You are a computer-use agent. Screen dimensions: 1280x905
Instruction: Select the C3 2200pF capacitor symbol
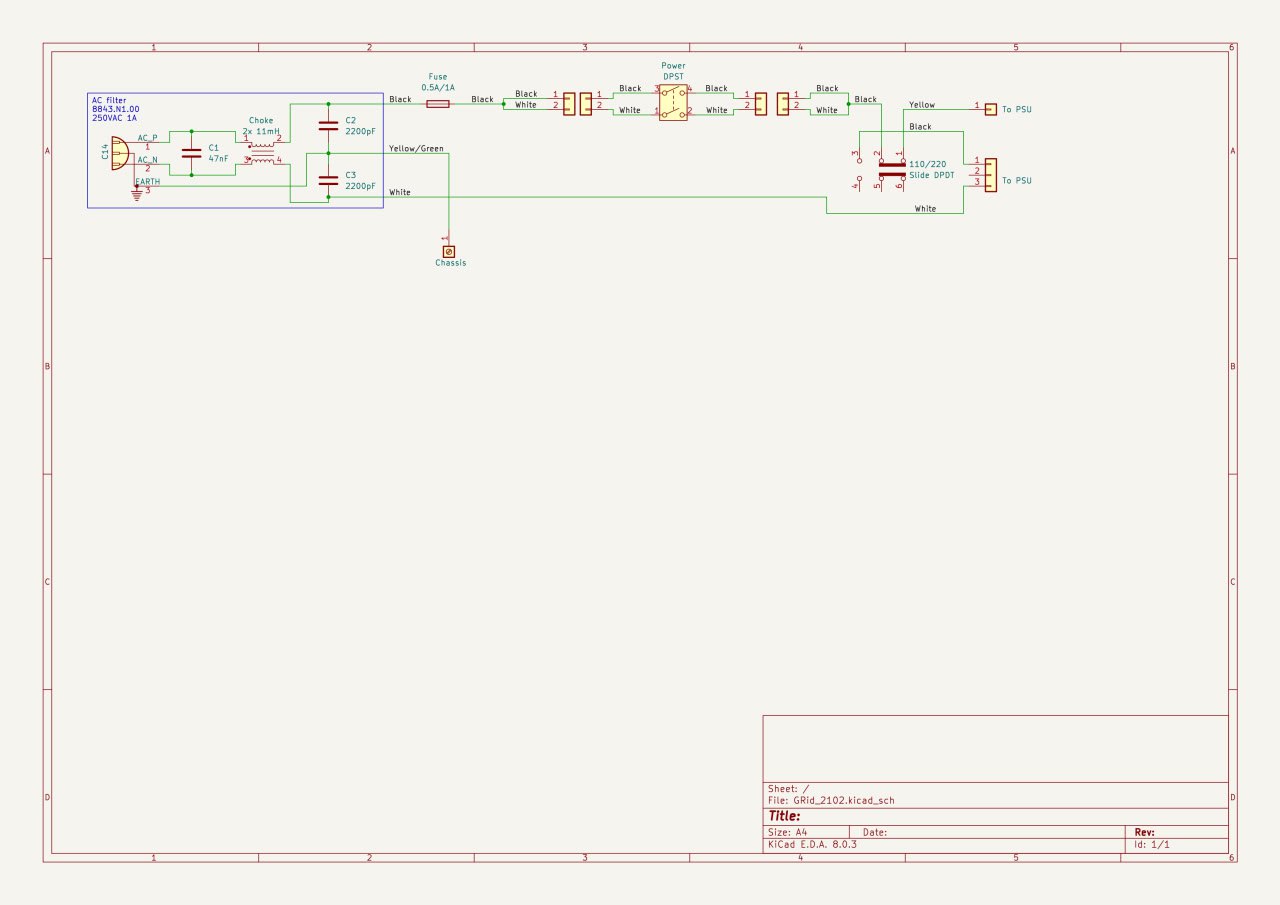tap(328, 180)
